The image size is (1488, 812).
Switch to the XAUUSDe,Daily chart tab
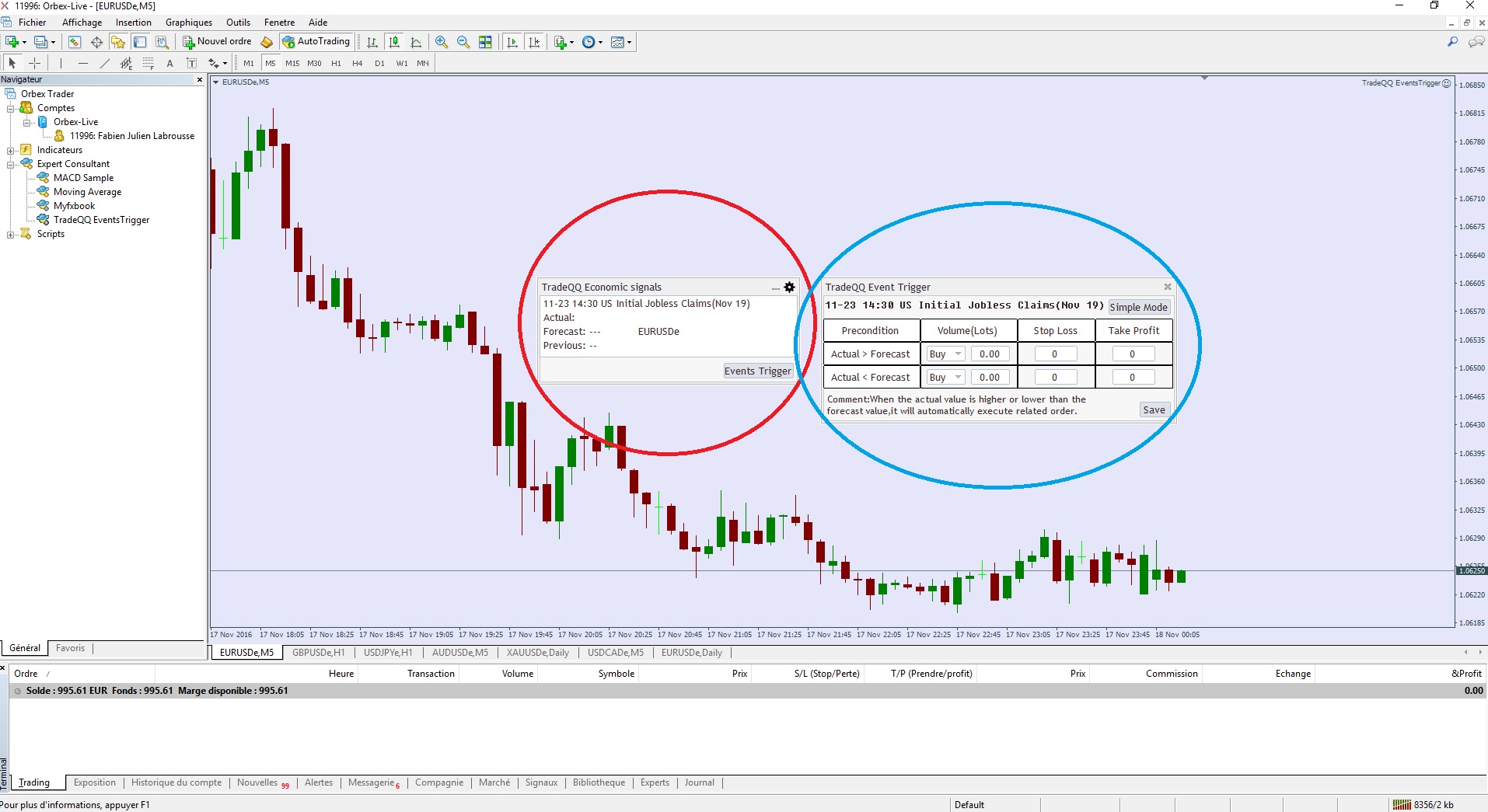click(x=538, y=653)
